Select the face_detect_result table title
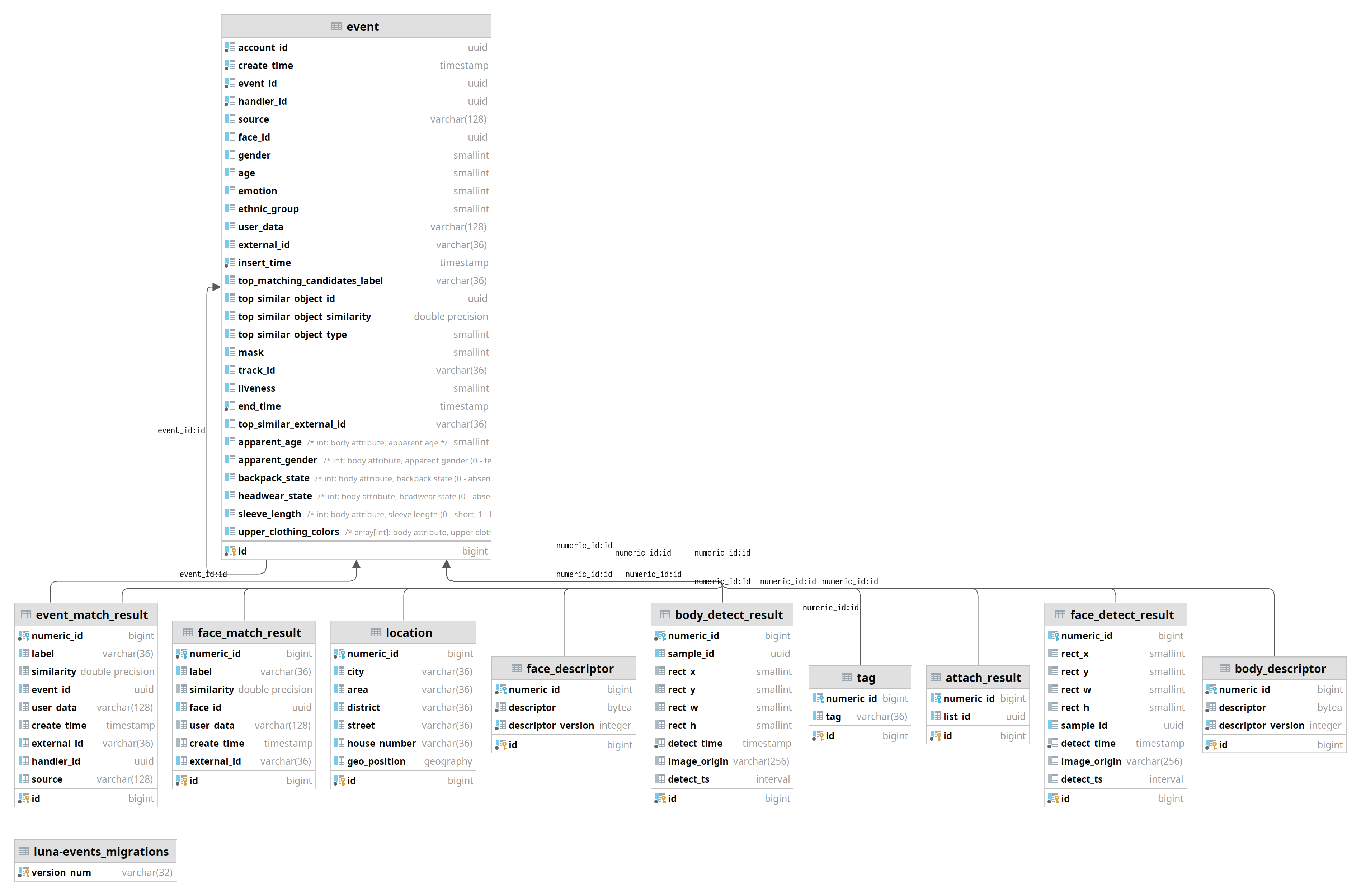The image size is (1361, 896). (x=1122, y=615)
